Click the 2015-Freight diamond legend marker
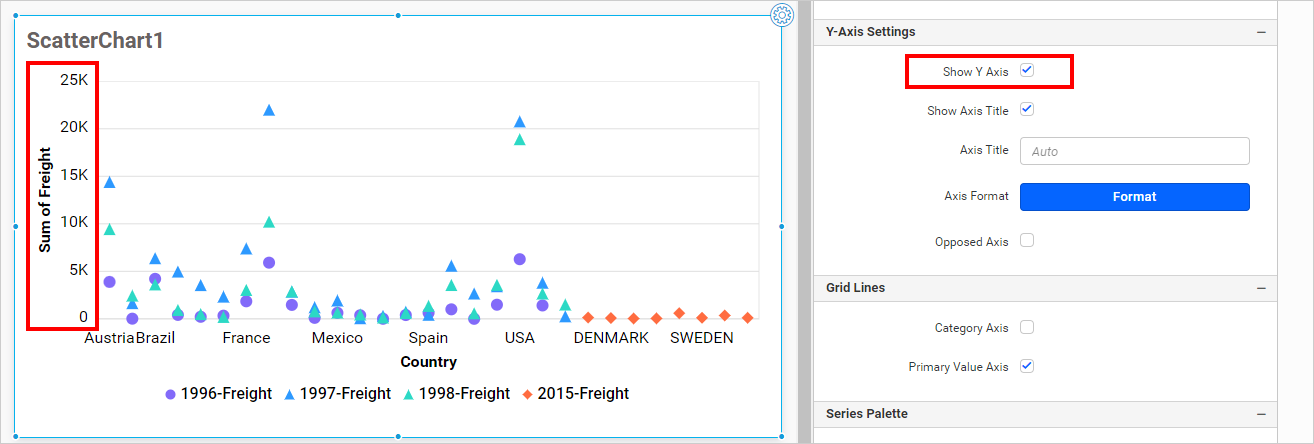This screenshot has width=1314, height=444. [x=527, y=394]
